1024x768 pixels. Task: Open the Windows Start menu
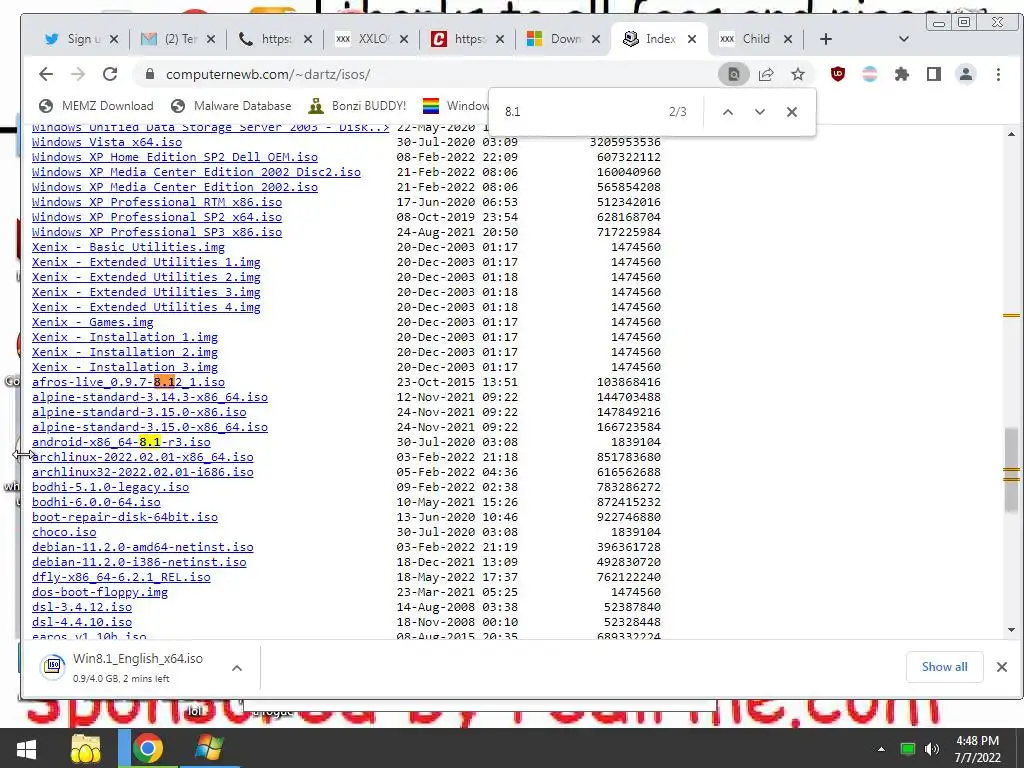click(x=26, y=748)
